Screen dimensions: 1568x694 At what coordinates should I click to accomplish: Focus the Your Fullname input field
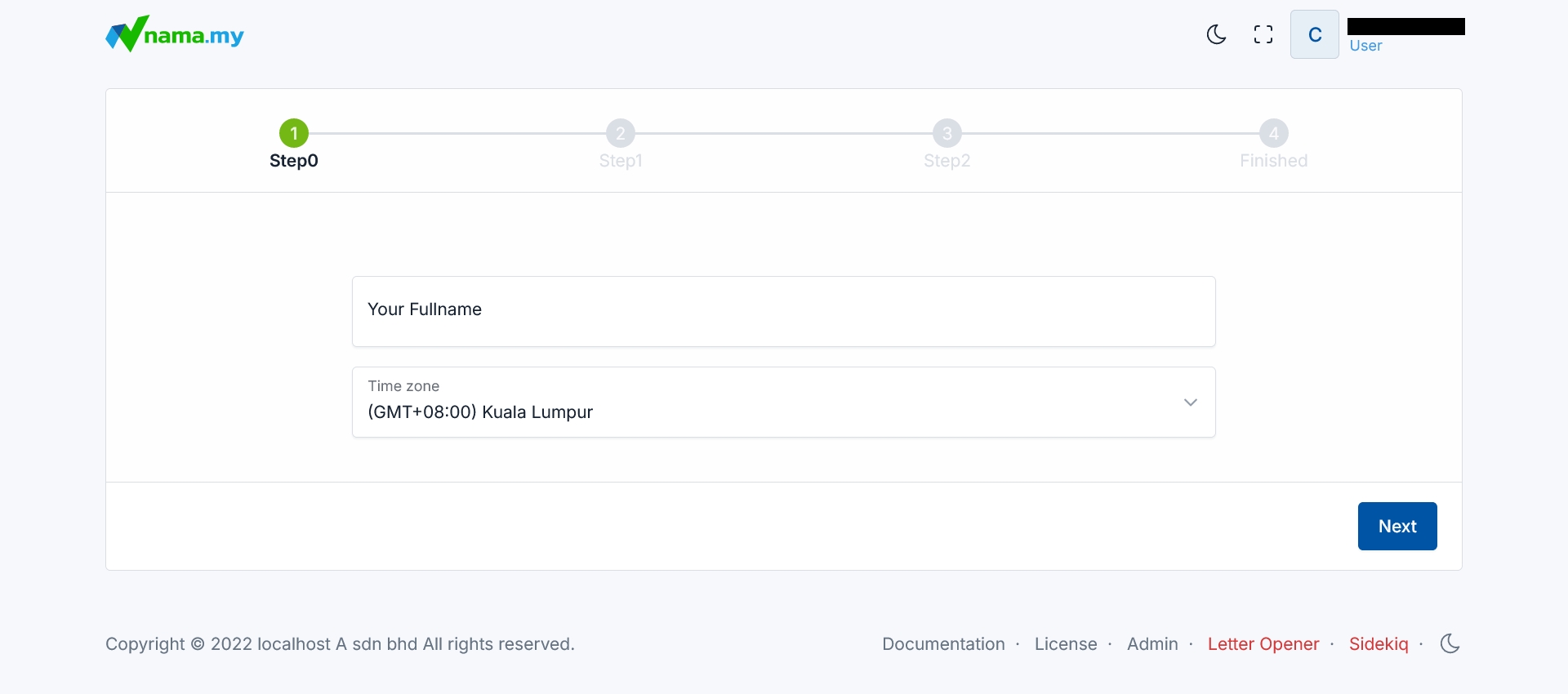pos(783,311)
